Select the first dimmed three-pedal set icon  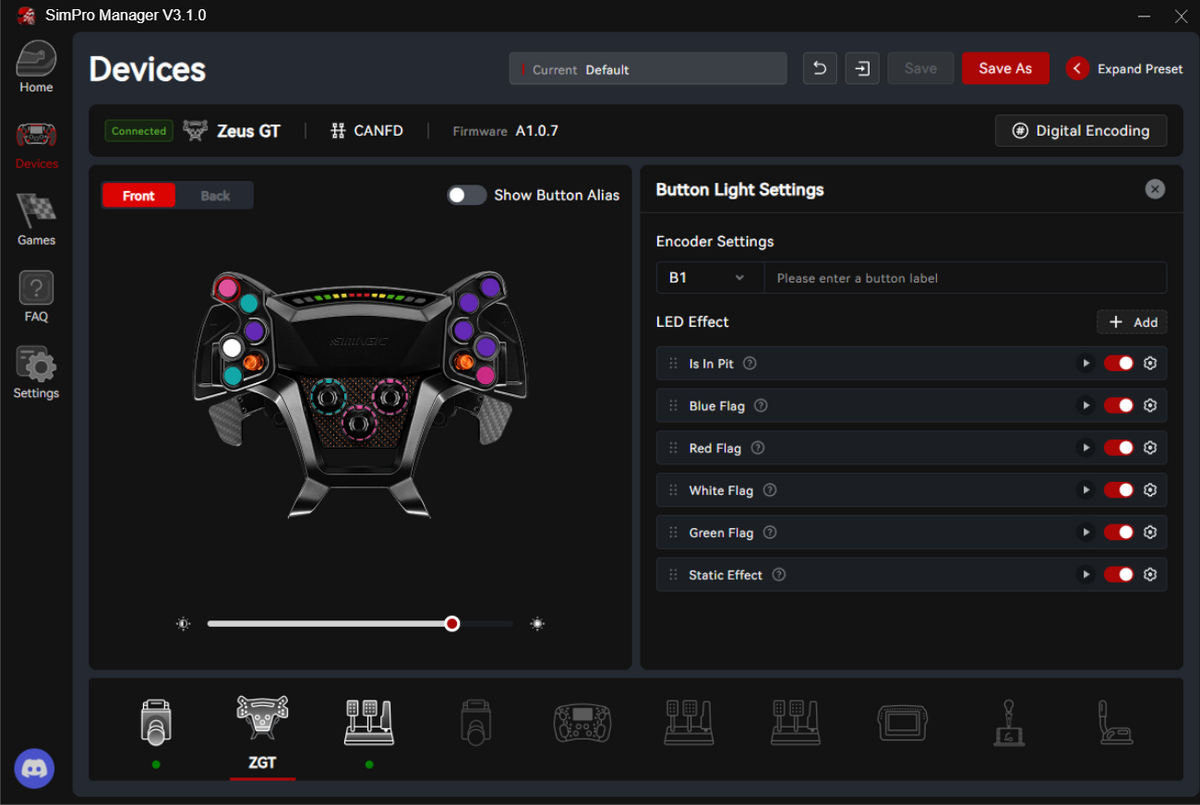pyautogui.click(x=689, y=722)
